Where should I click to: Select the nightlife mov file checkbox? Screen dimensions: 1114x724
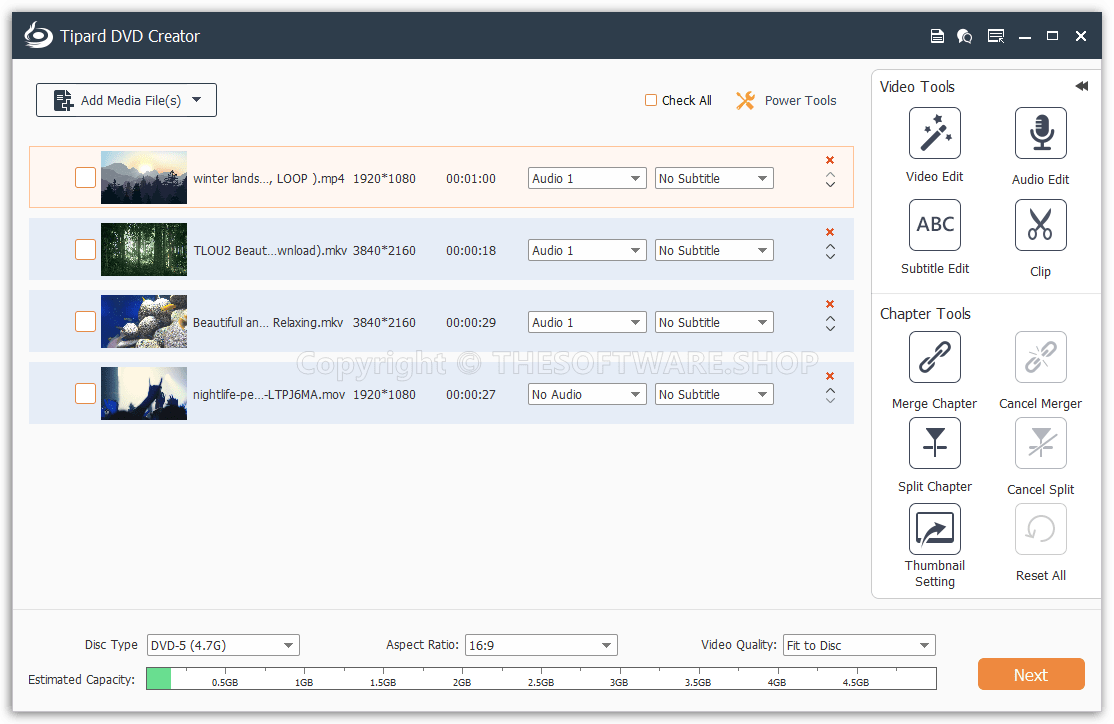pos(86,394)
